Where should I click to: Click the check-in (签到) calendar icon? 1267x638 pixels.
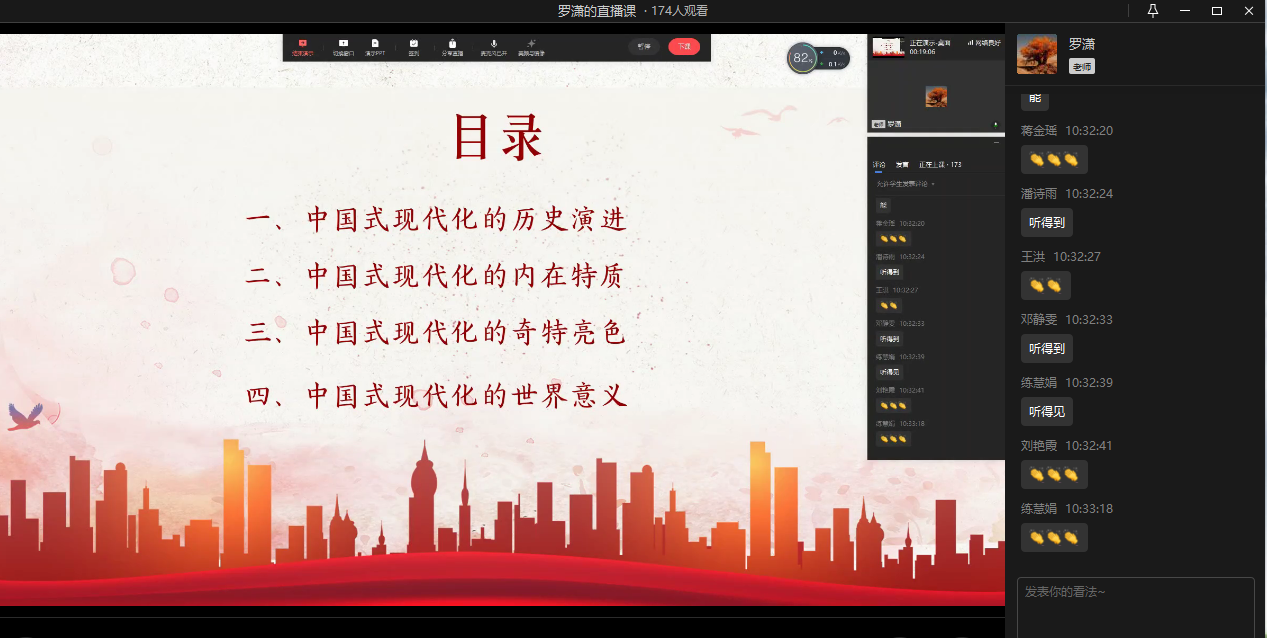(x=413, y=46)
